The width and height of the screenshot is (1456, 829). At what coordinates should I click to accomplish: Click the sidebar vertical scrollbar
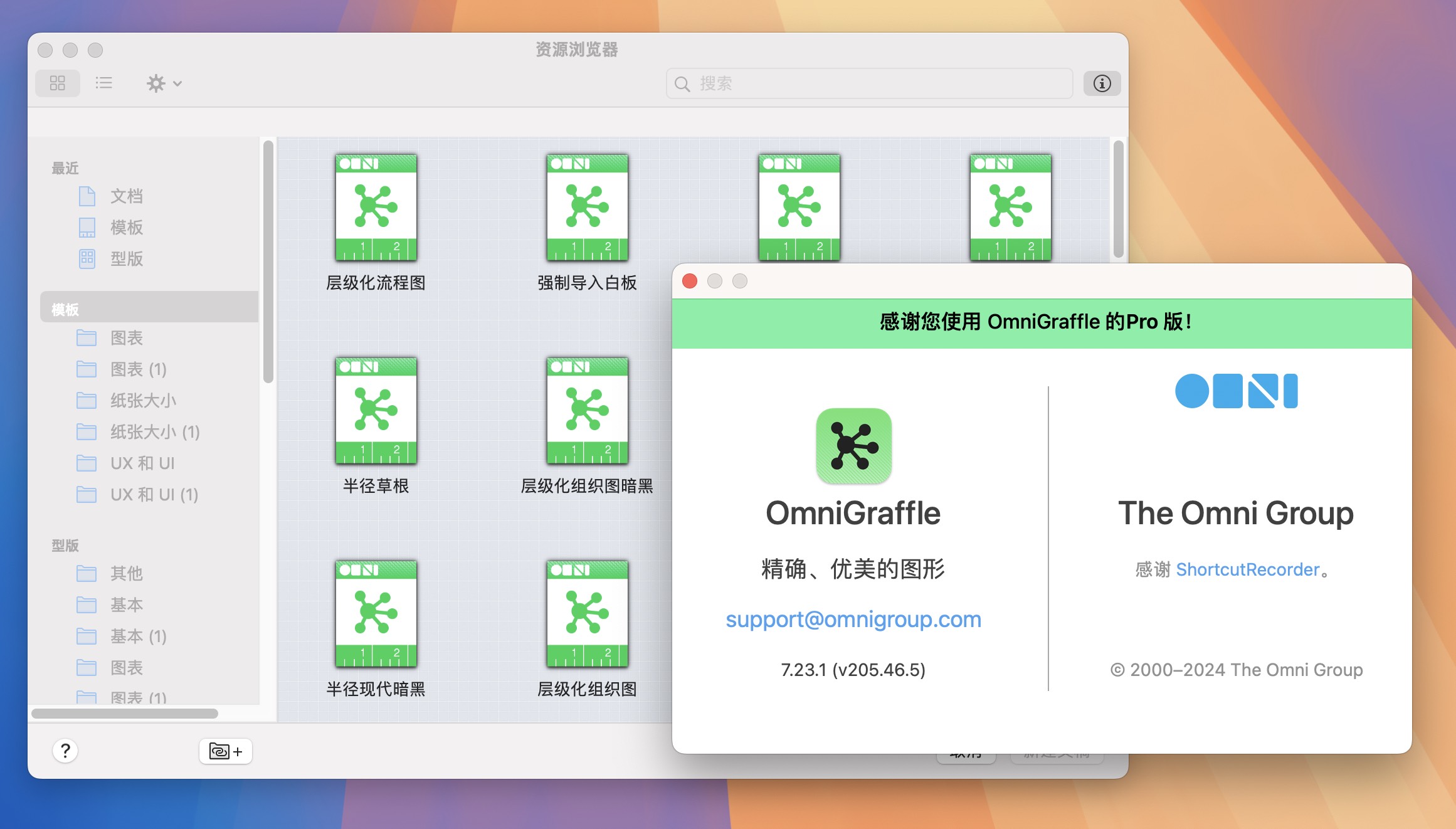click(268, 262)
